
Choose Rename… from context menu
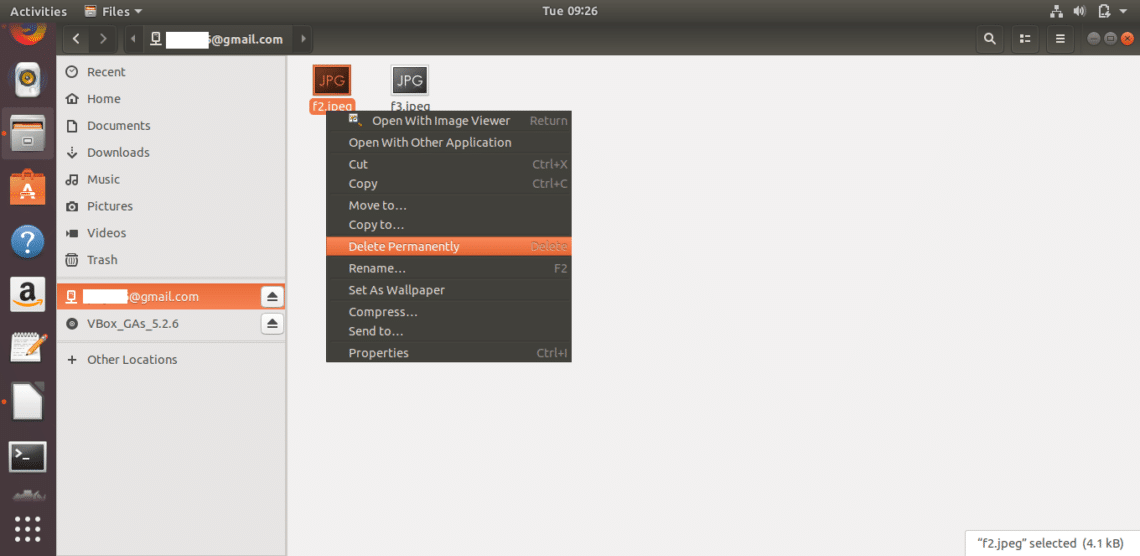(449, 269)
